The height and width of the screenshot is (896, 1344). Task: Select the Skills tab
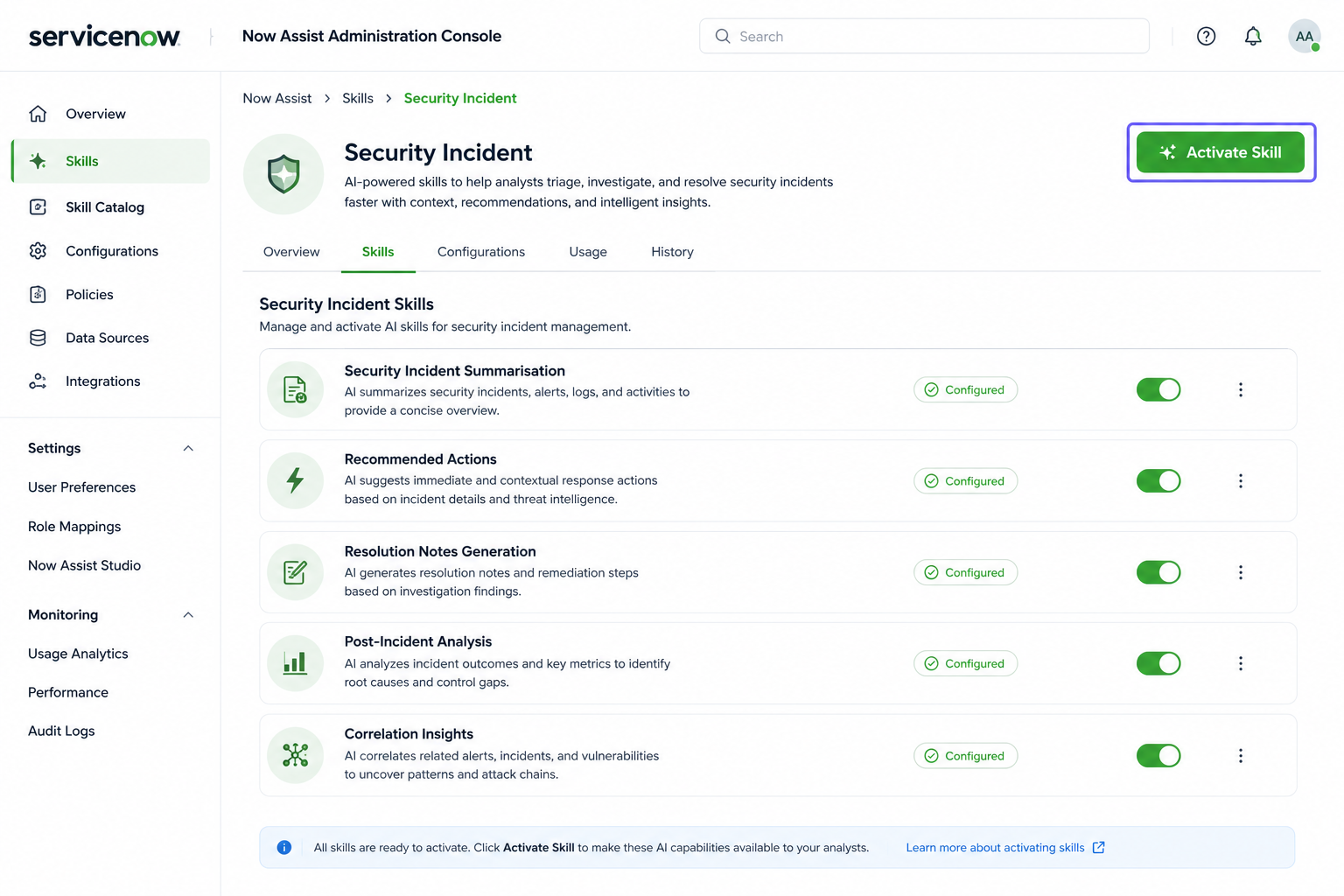point(378,252)
